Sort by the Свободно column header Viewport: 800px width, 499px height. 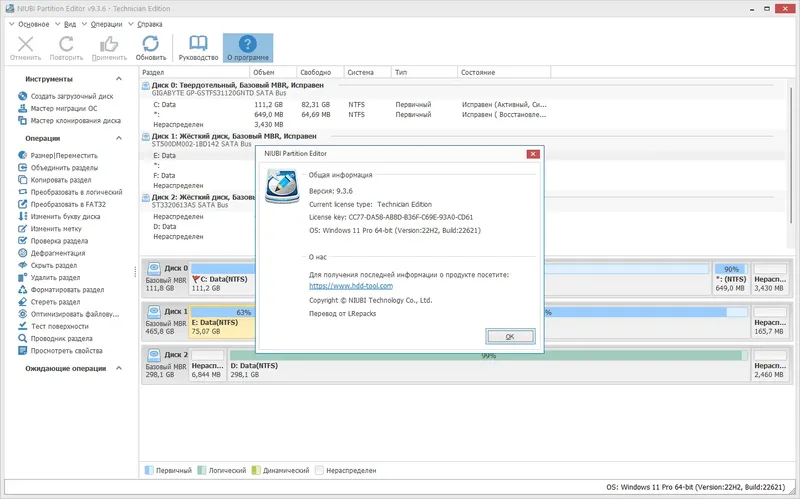click(320, 72)
